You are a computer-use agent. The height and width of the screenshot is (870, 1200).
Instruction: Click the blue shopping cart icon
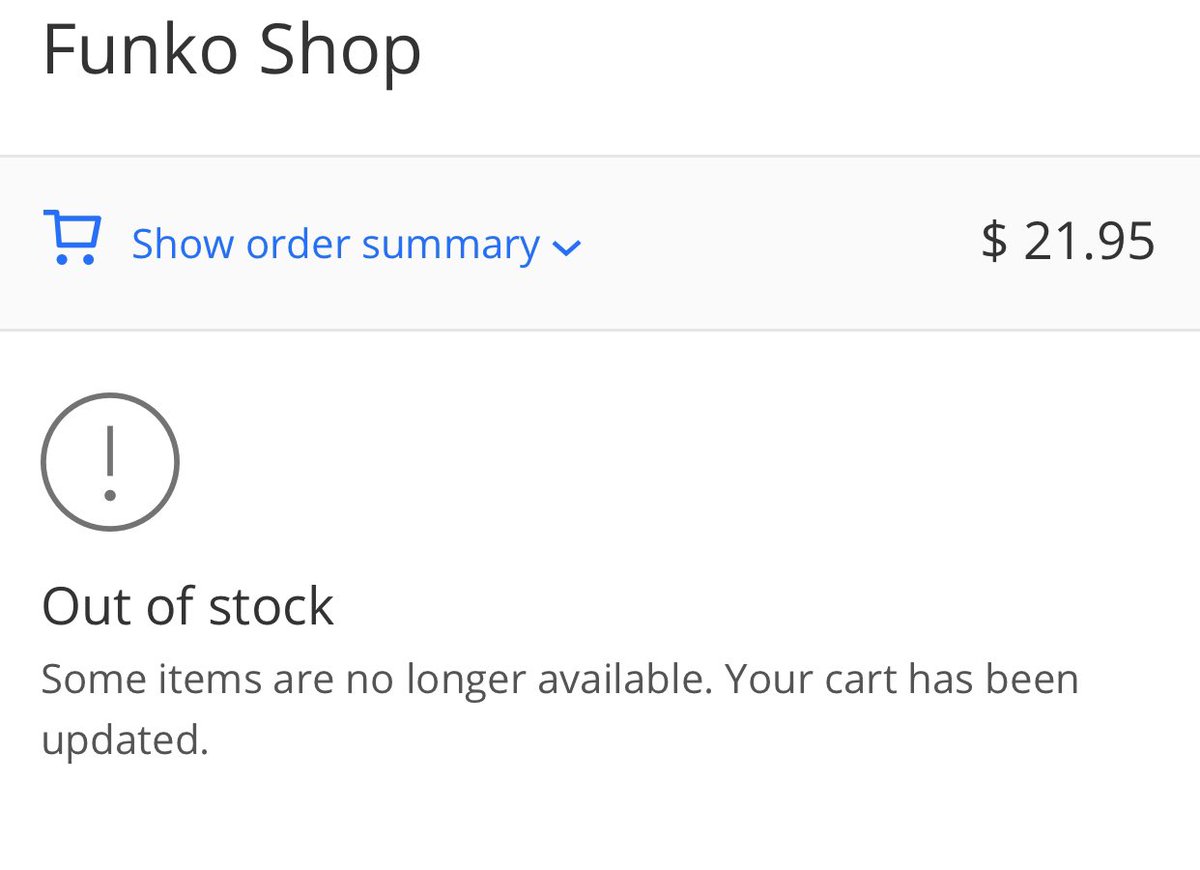point(72,238)
